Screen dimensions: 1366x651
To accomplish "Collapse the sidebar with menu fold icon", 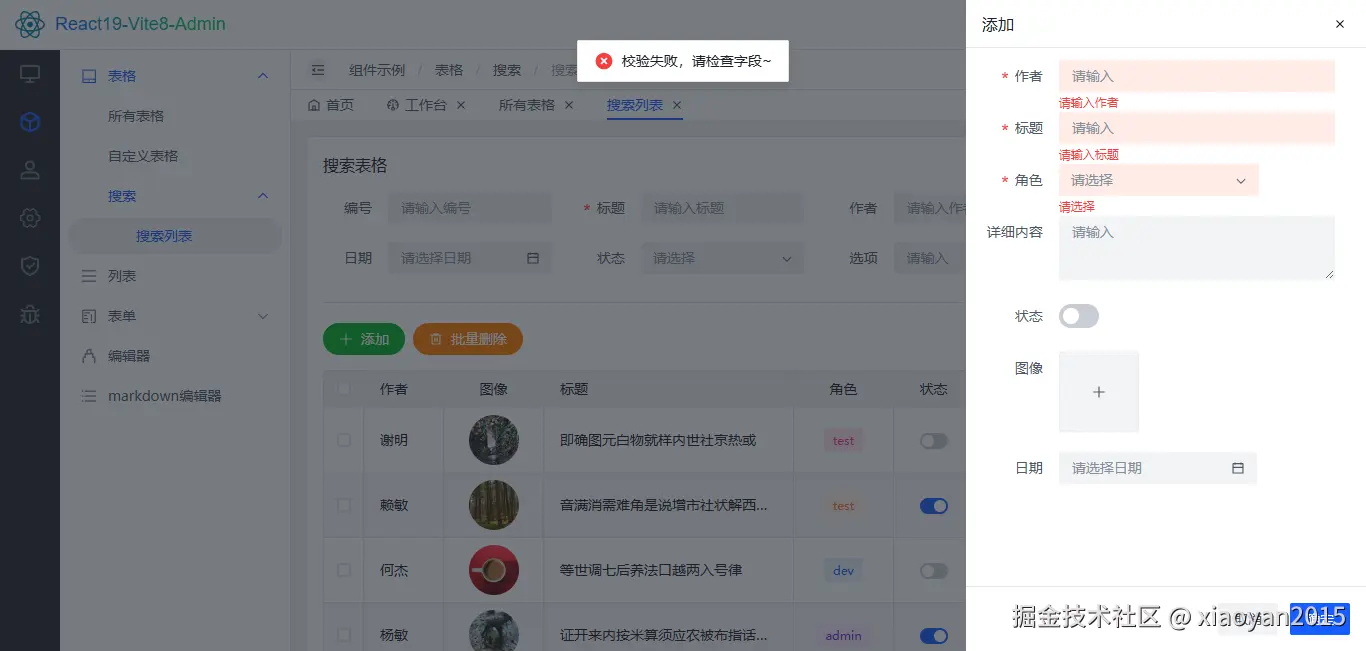I will click(318, 70).
